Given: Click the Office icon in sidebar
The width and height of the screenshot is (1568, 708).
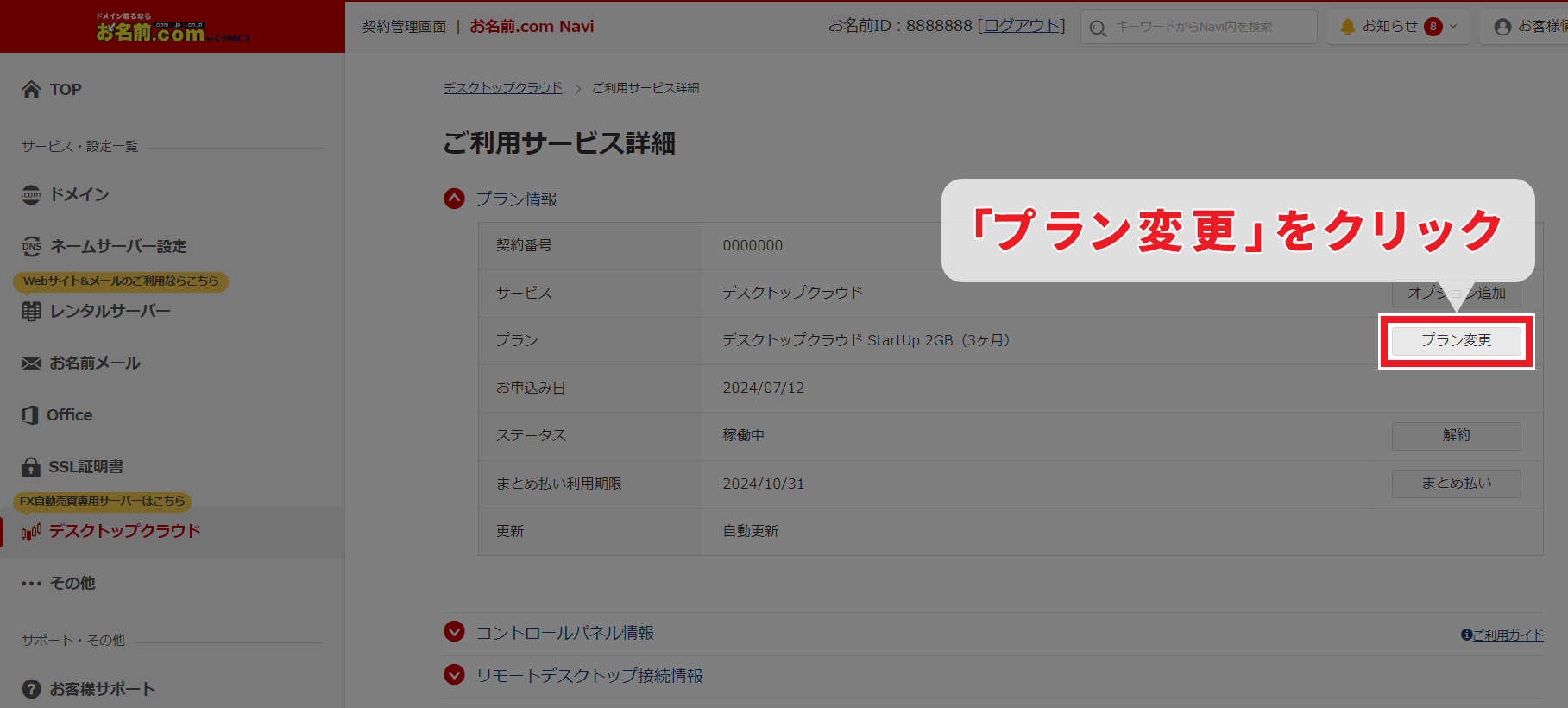Looking at the screenshot, I should (30, 414).
